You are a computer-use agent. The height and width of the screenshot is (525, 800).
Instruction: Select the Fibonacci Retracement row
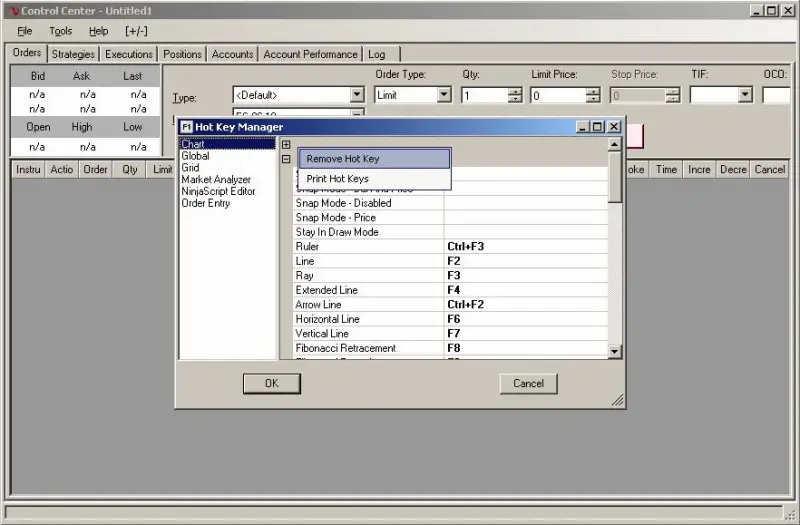click(x=451, y=348)
